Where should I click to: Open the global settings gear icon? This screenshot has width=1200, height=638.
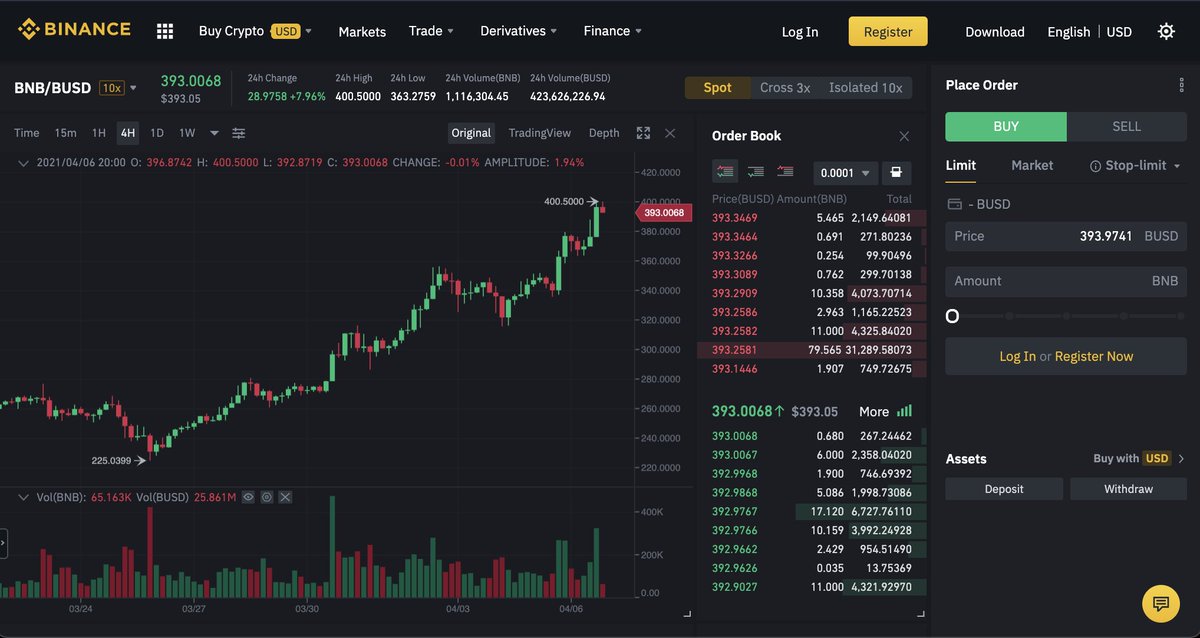(x=1166, y=31)
